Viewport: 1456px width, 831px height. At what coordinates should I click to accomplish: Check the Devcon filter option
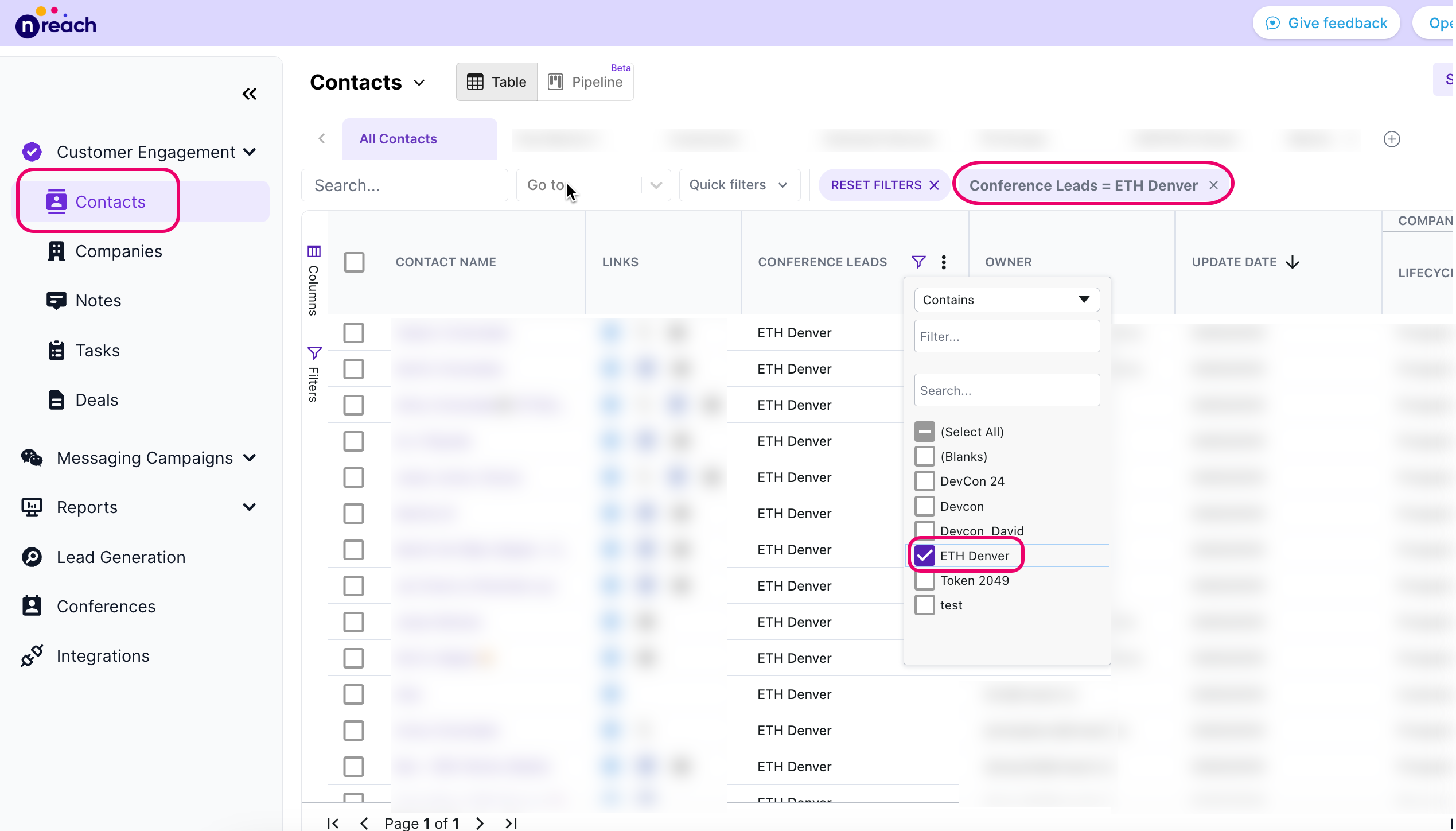924,506
